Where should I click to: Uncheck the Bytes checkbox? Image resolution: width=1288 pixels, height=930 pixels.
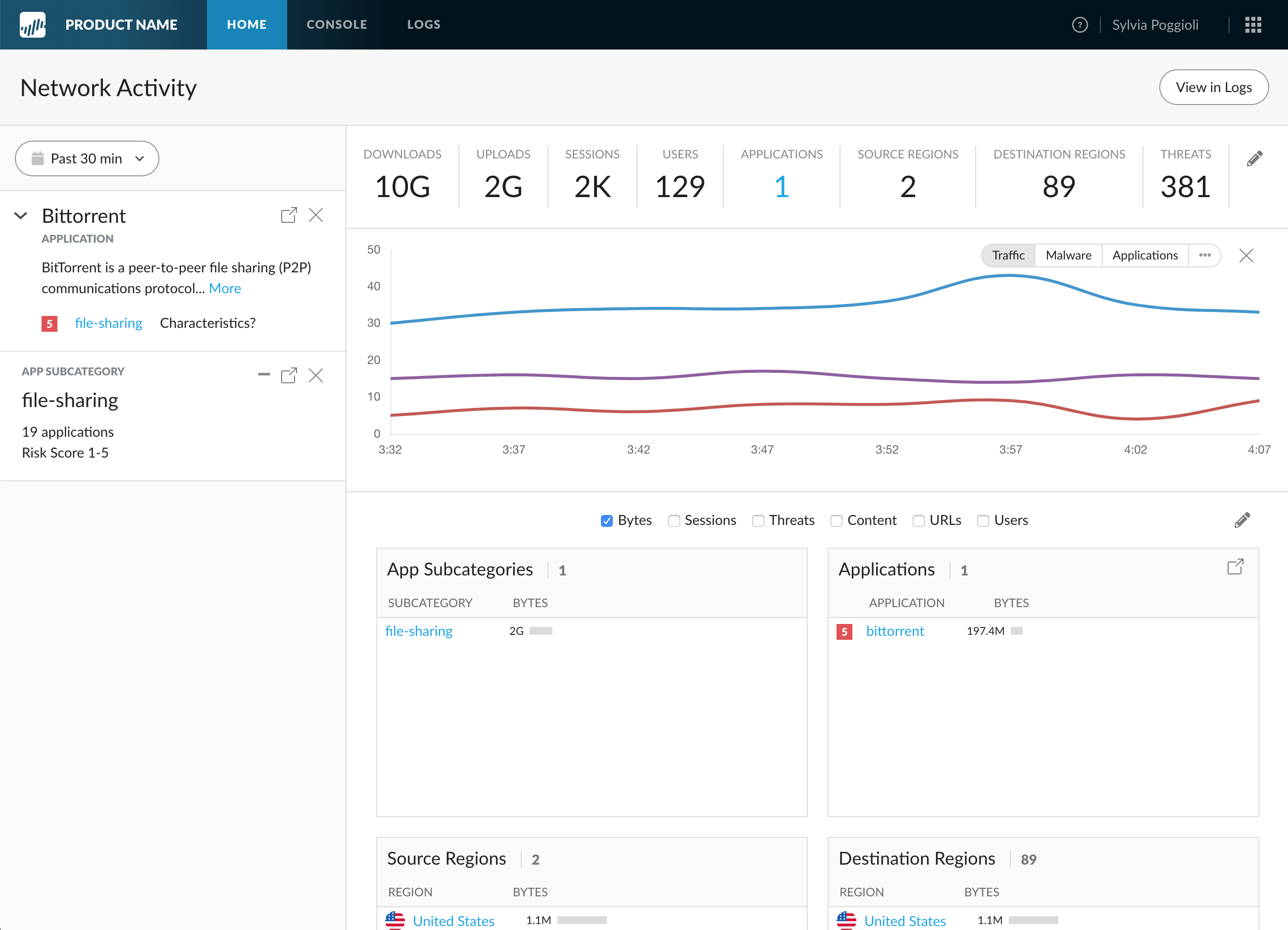(606, 521)
